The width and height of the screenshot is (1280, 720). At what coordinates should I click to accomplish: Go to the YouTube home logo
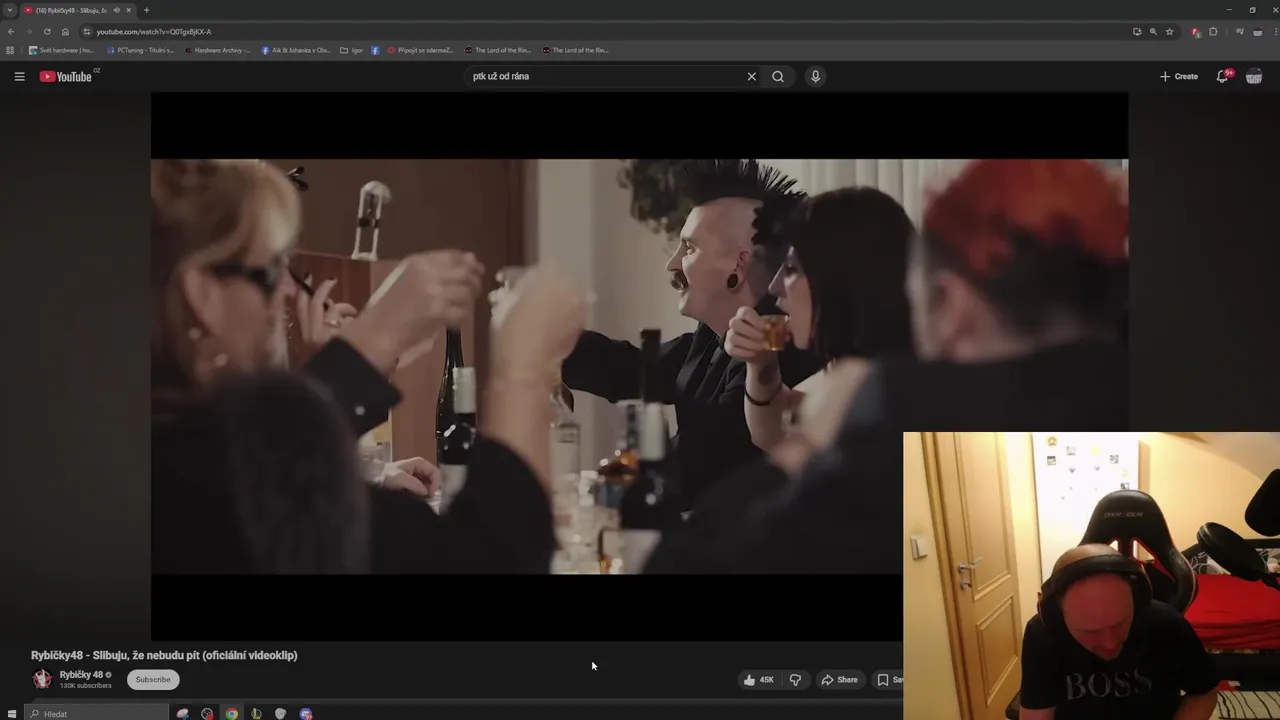tap(66, 77)
